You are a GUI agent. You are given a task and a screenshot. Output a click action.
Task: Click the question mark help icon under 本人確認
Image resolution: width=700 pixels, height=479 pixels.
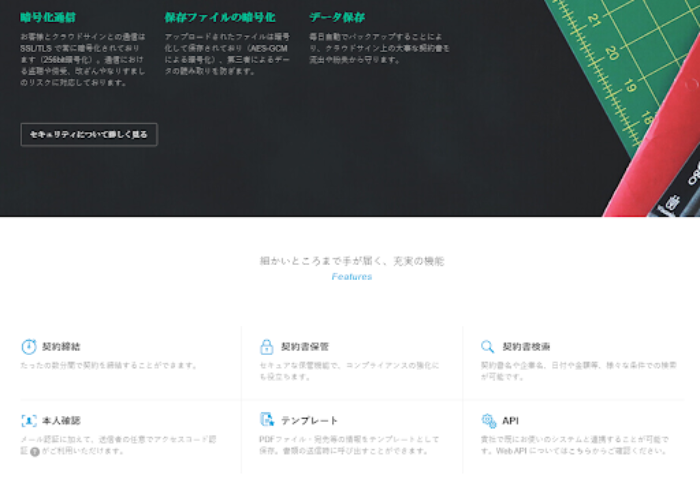34,452
